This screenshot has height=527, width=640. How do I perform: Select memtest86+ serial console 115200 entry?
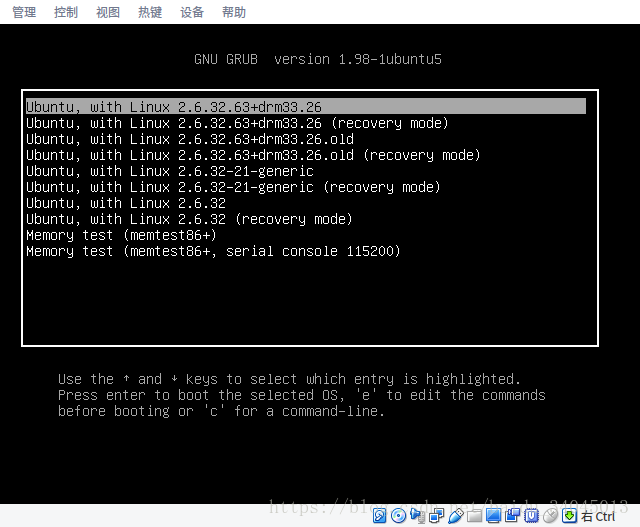(213, 251)
